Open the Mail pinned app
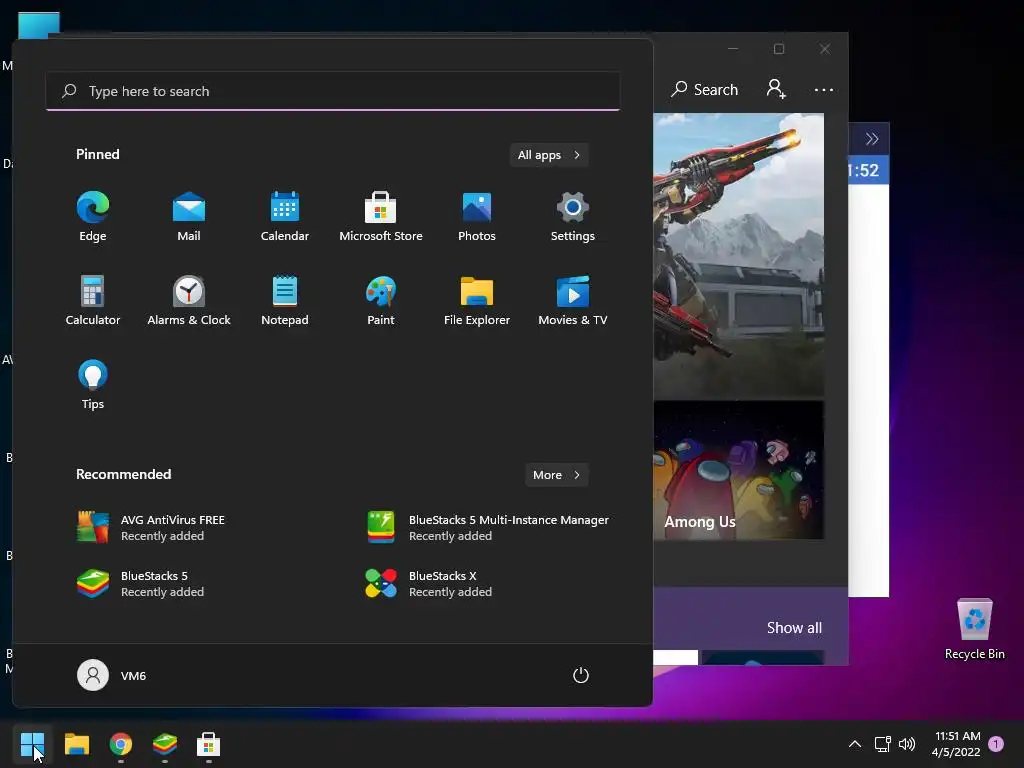 [189, 217]
